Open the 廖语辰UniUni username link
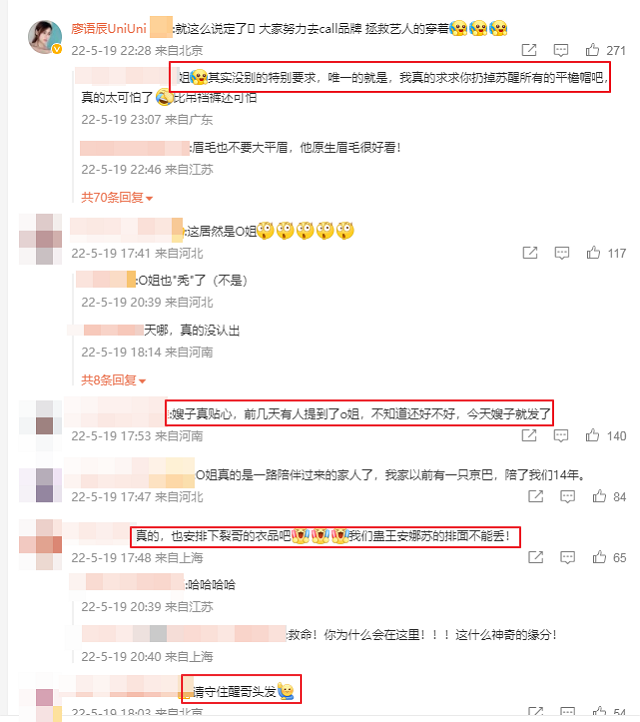Screen dimensions: 640x722 coord(109,29)
